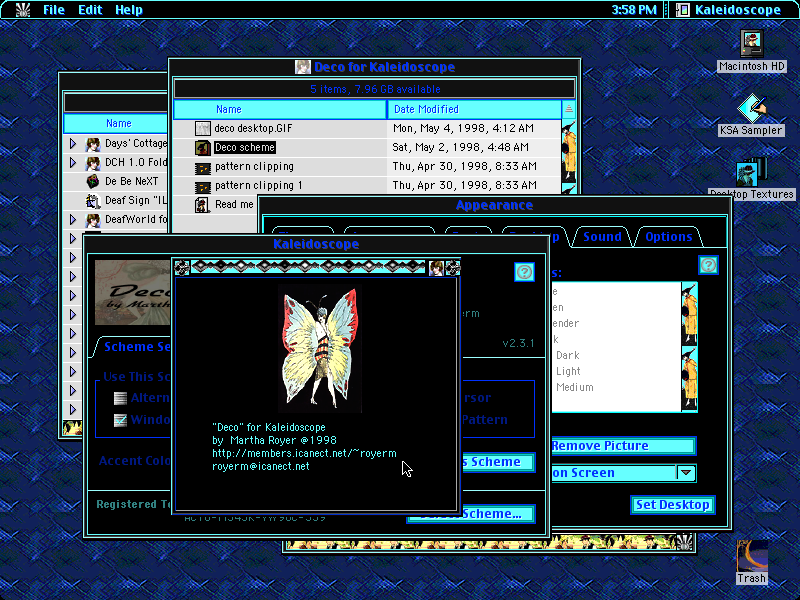Click the v2.3.1 version label
Image resolution: width=800 pixels, height=600 pixels.
(518, 343)
